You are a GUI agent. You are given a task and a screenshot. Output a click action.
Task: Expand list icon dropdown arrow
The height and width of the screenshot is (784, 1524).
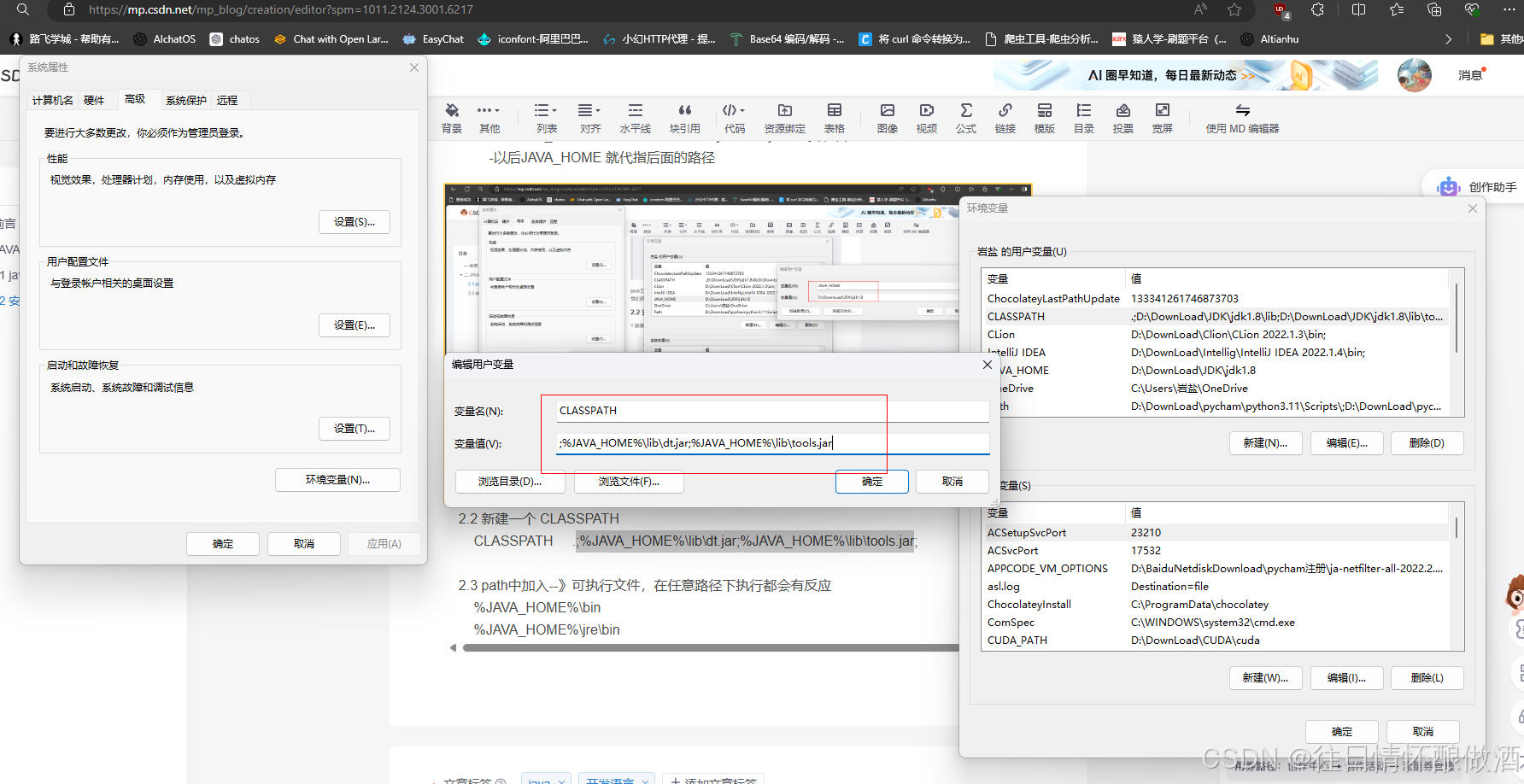click(554, 110)
